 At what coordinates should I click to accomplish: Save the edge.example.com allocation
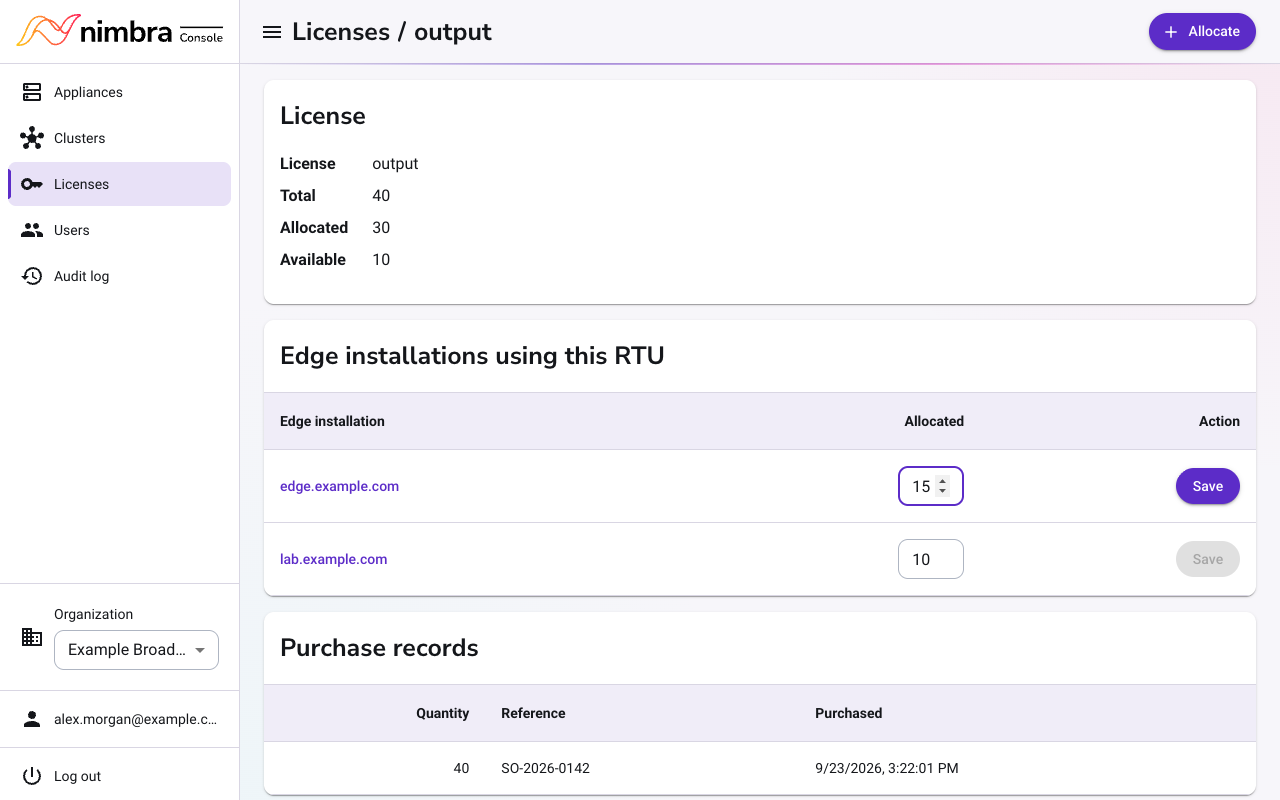point(1208,486)
